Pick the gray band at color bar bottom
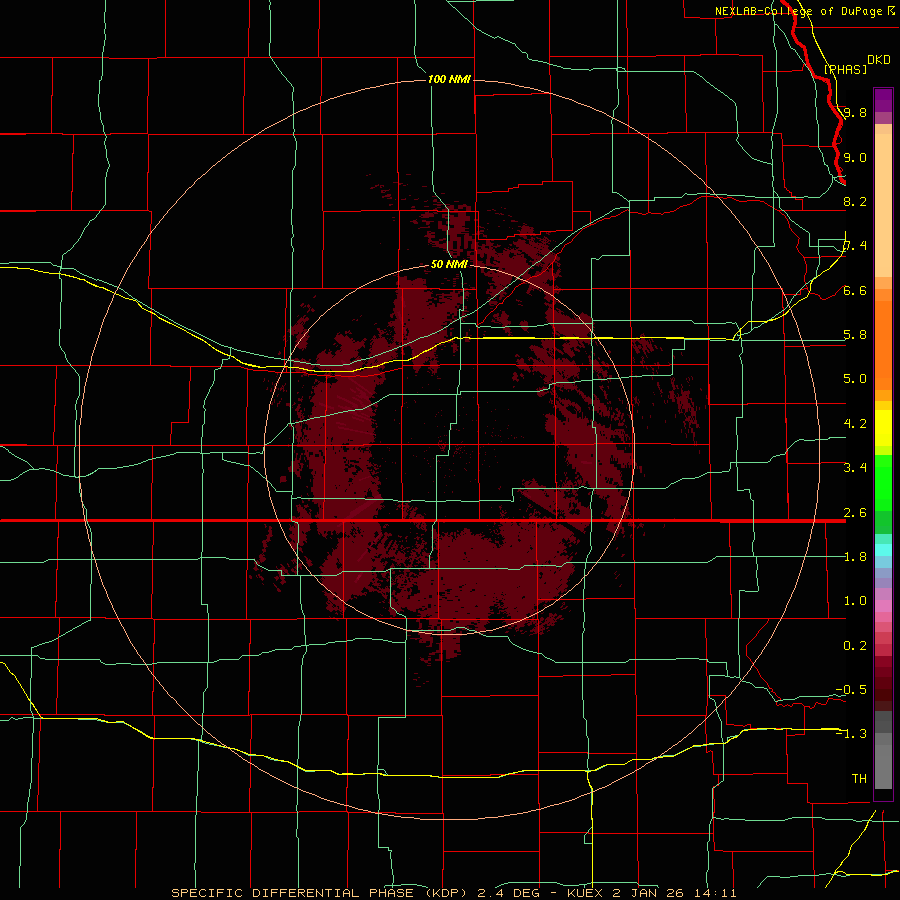 click(883, 761)
